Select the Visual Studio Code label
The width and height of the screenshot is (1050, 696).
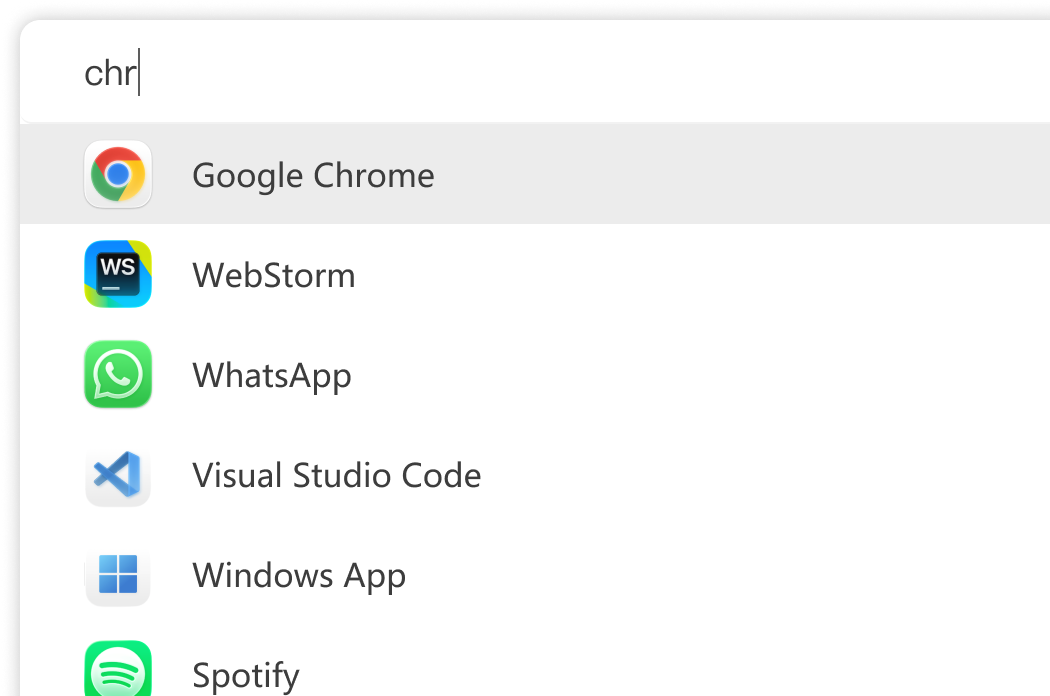[x=336, y=476]
